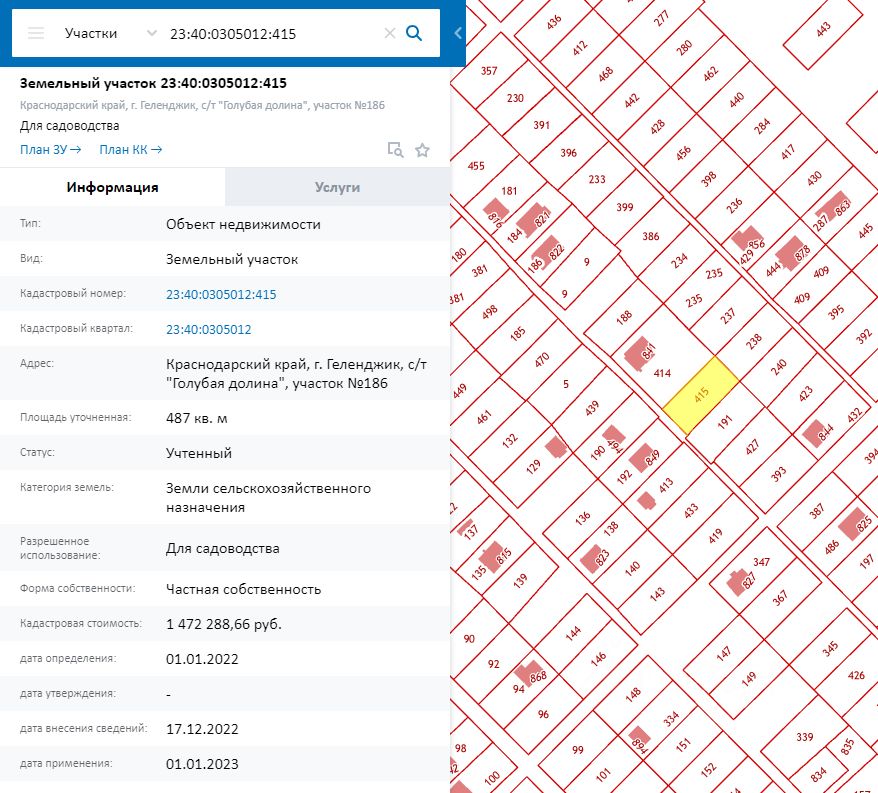Open cadastral quarter link 23:40:0305012
878x793 pixels.
[208, 329]
